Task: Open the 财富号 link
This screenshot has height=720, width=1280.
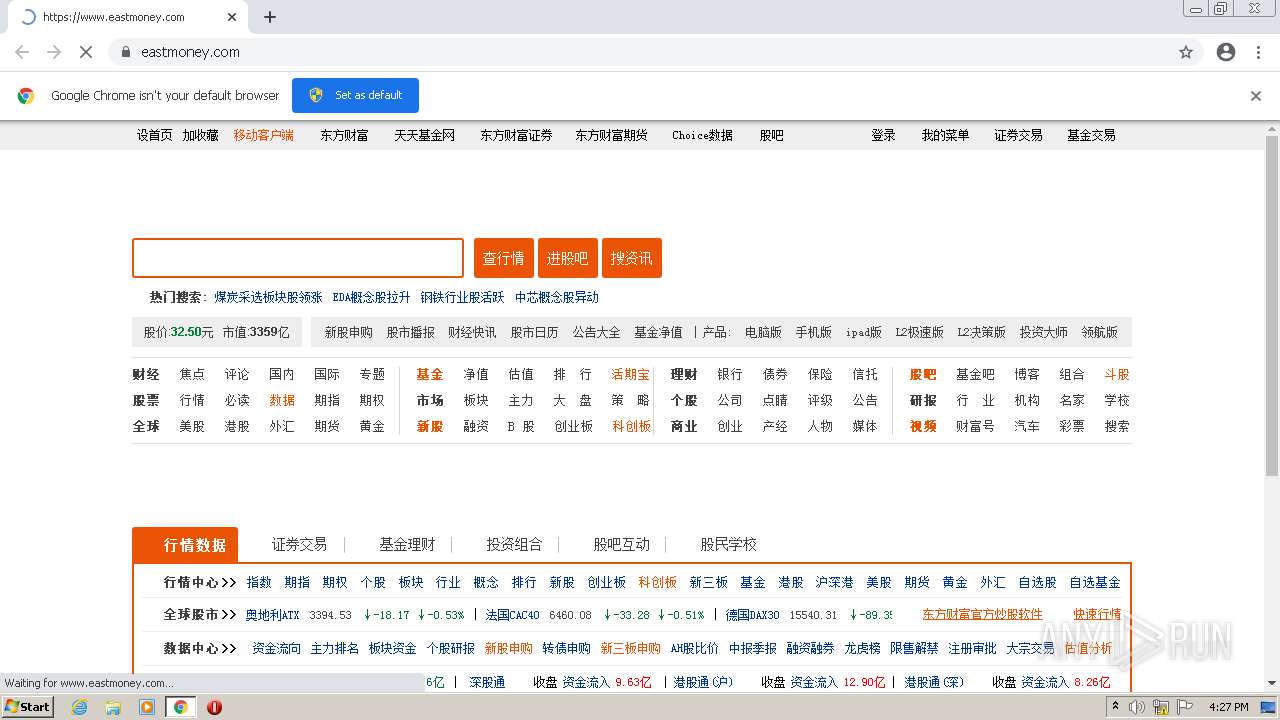Action: [975, 426]
